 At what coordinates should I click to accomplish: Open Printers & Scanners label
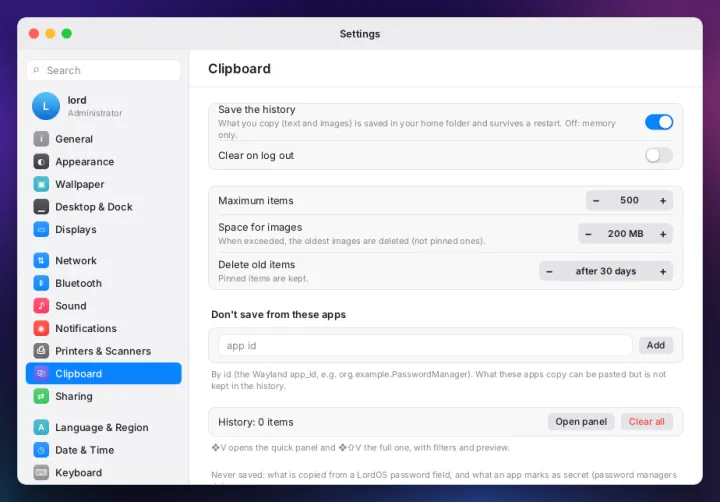coord(103,351)
